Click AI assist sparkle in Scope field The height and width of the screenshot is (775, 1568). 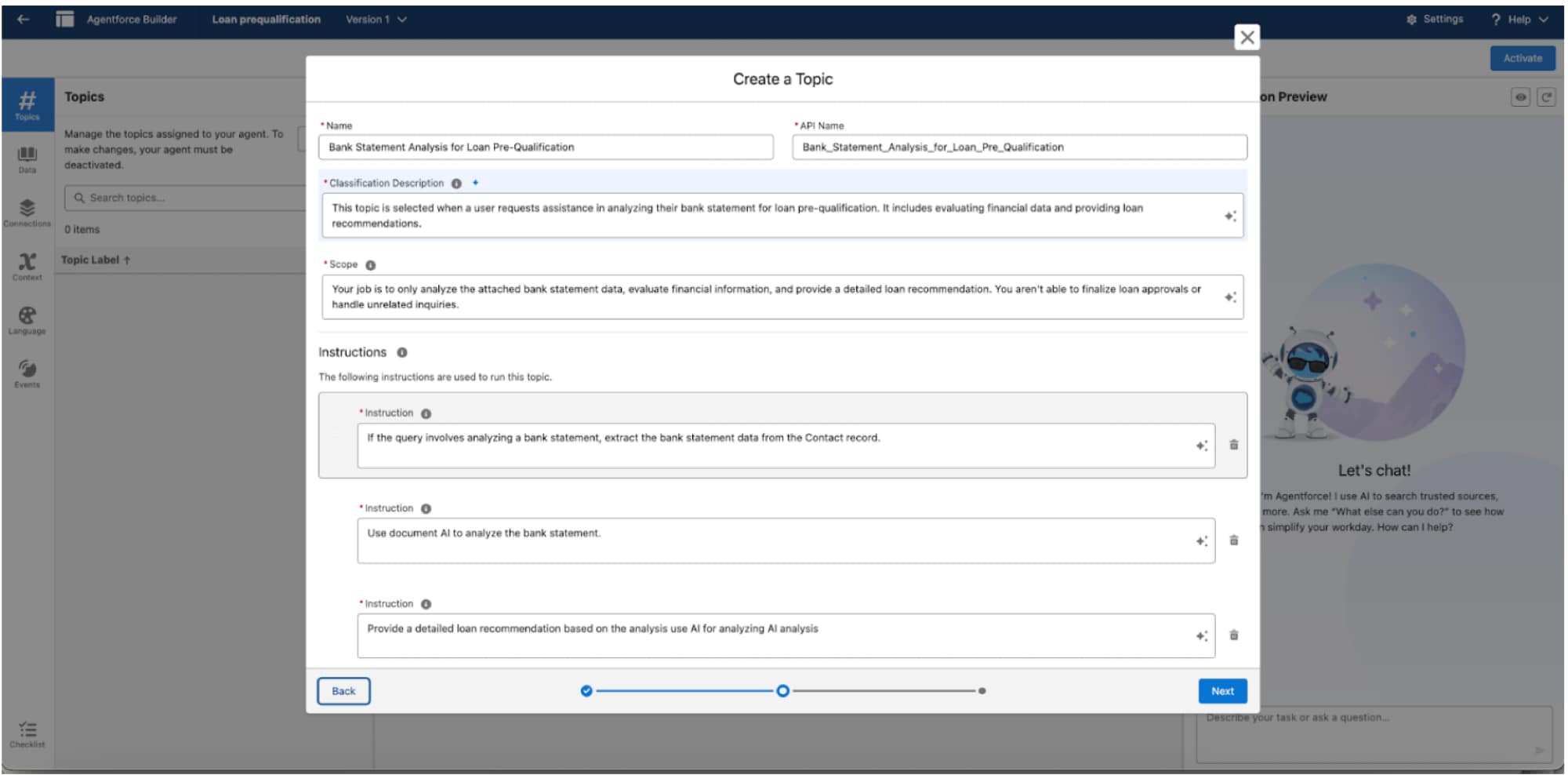[1230, 297]
